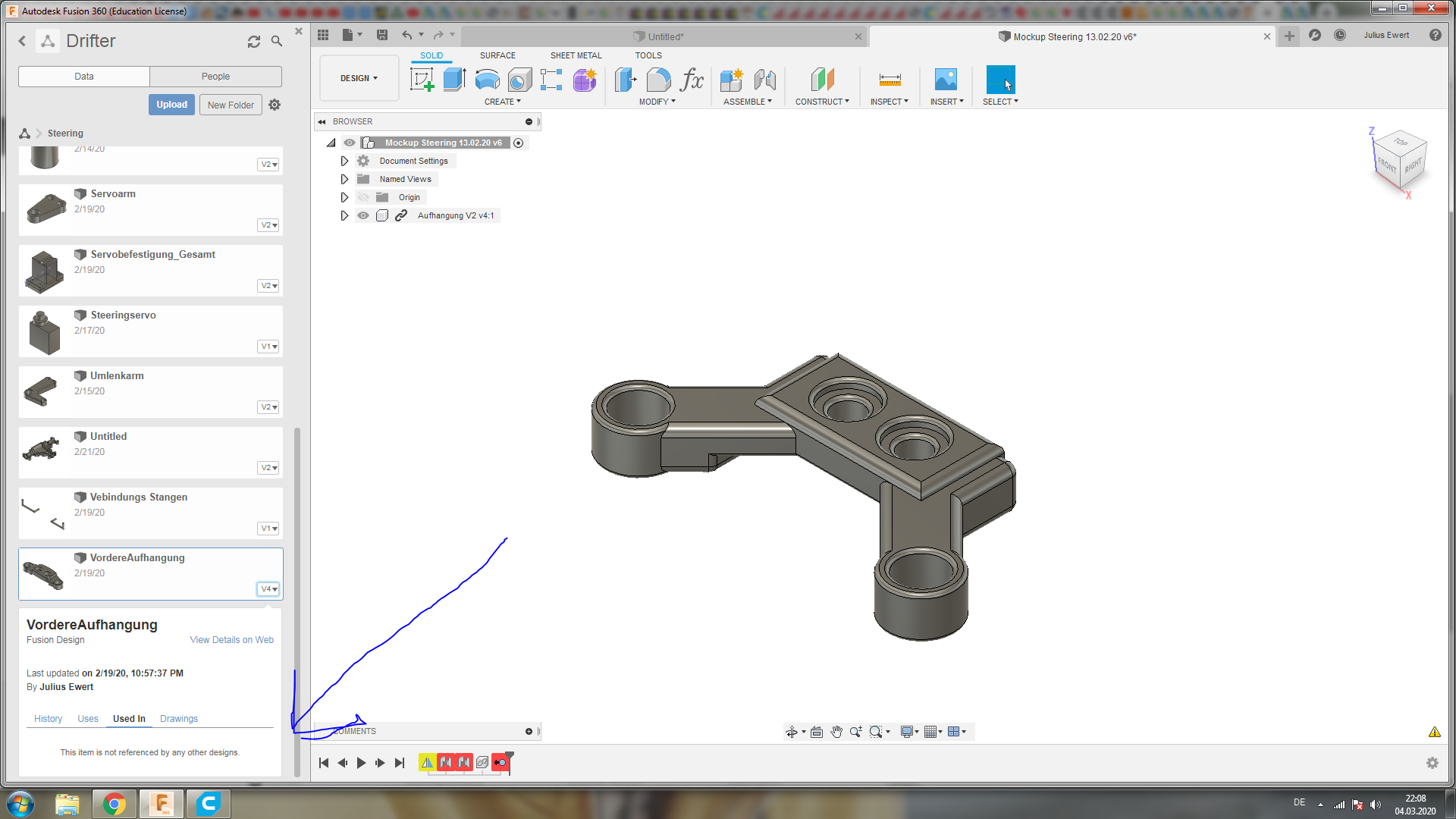Open Servoarm V2 version dropdown
Viewport: 1456px width, 819px height.
coord(268,225)
